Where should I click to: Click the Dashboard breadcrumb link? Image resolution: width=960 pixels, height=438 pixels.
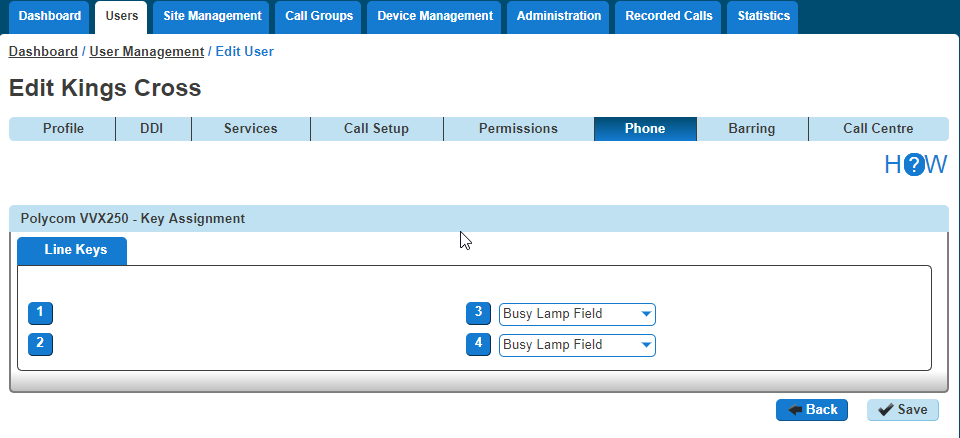(x=43, y=51)
